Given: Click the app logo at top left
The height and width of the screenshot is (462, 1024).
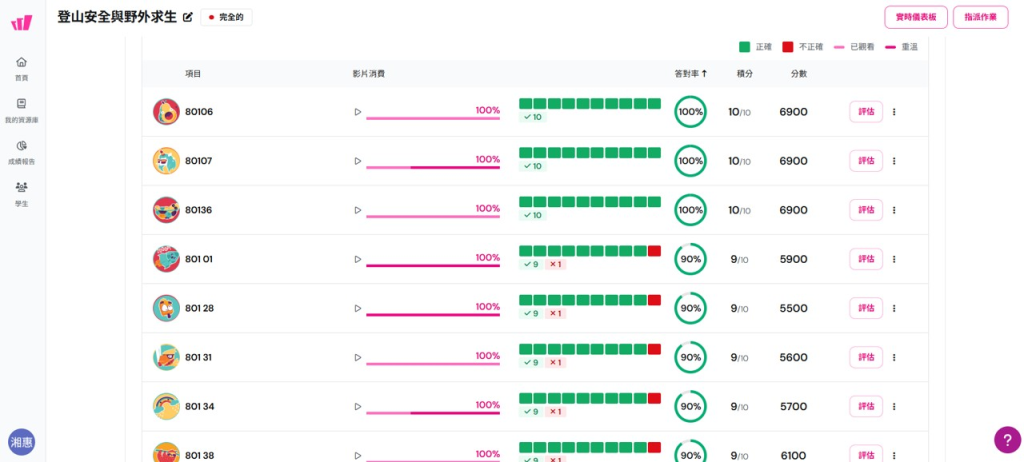Looking at the screenshot, I should point(21,21).
